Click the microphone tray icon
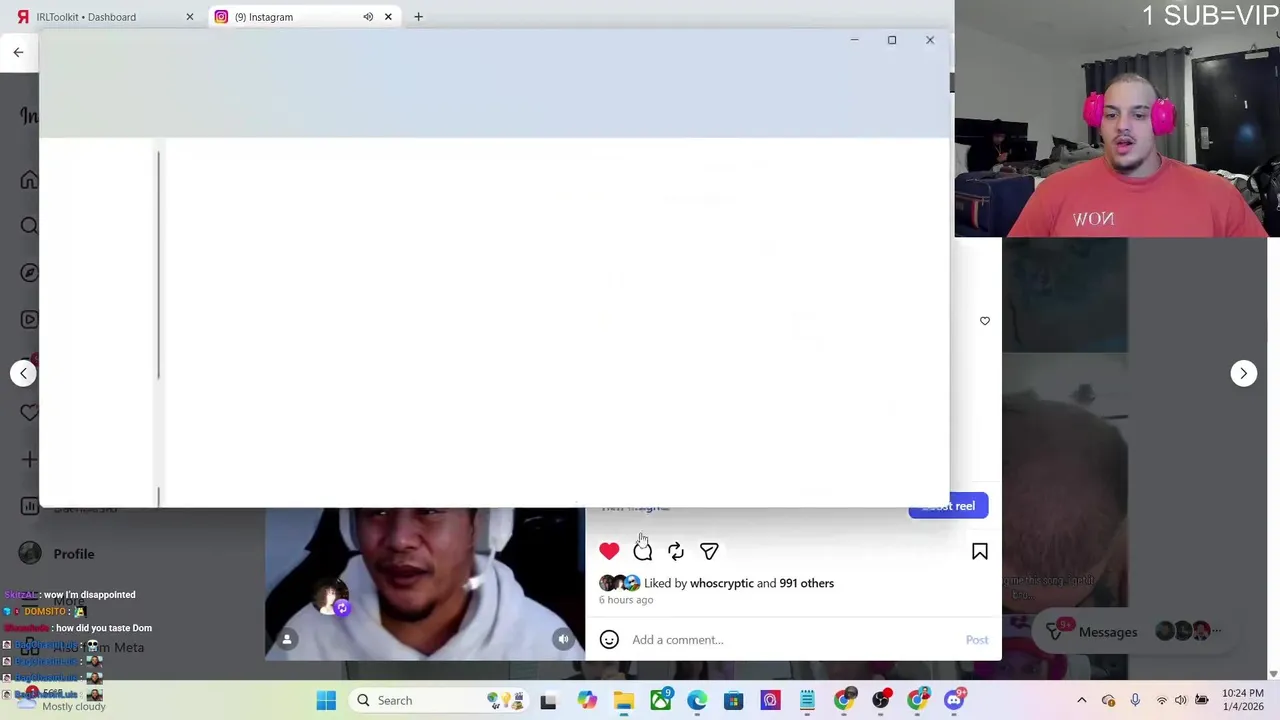Image resolution: width=1280 pixels, height=720 pixels. pyautogui.click(x=1135, y=700)
